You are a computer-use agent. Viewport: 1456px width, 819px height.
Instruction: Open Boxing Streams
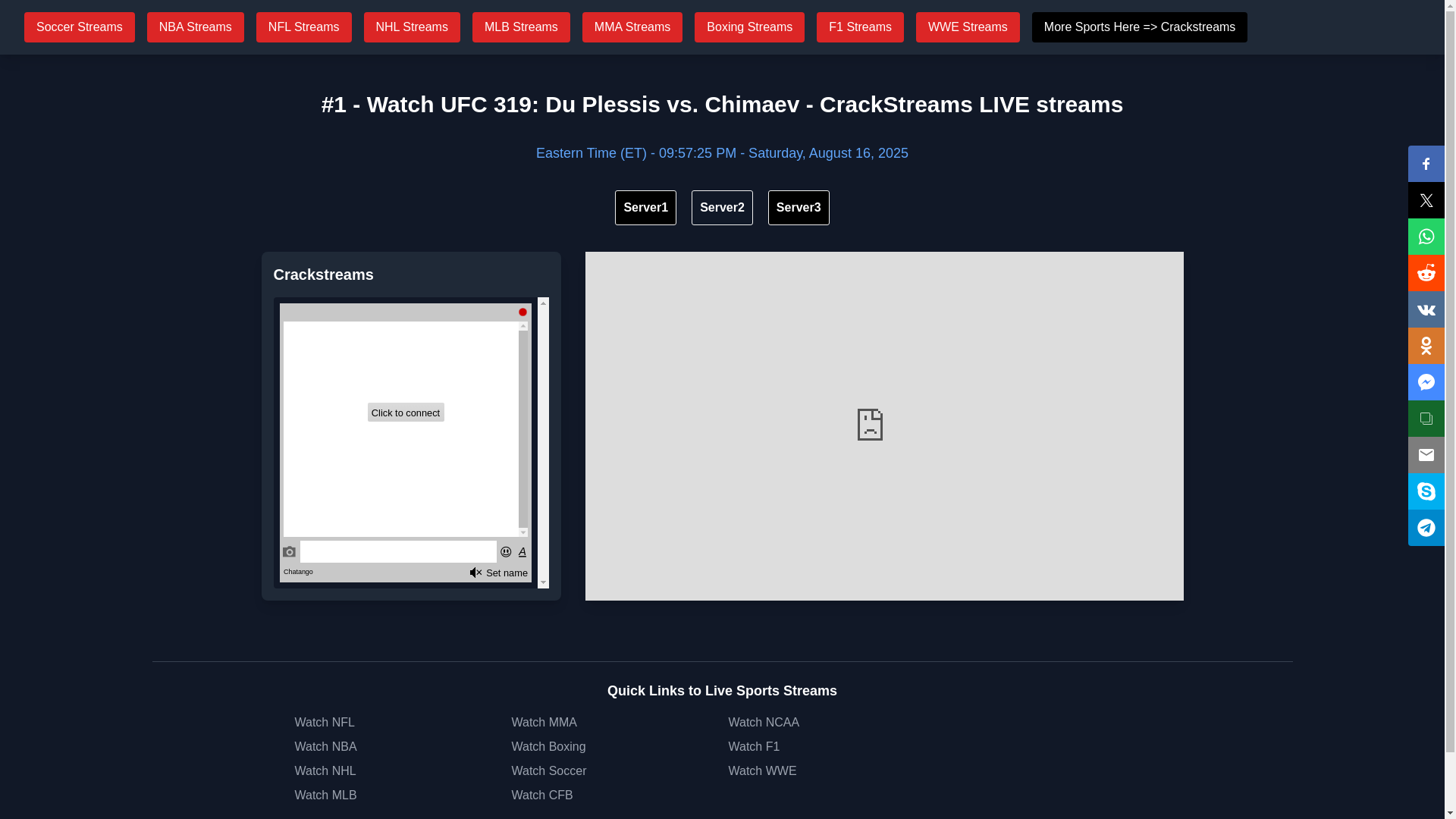[x=749, y=27]
